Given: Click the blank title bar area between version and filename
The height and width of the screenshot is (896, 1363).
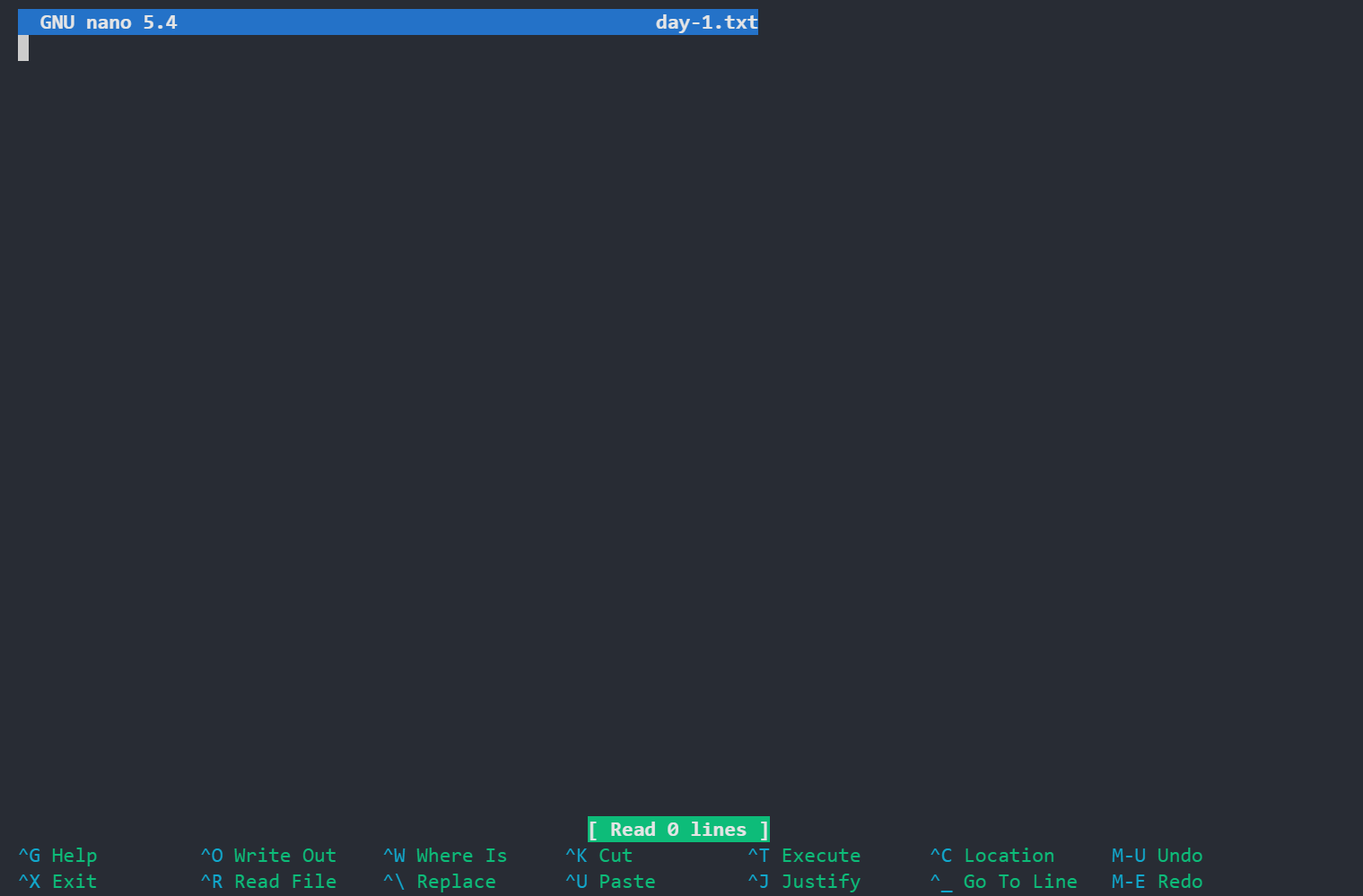Looking at the screenshot, I should (x=413, y=22).
